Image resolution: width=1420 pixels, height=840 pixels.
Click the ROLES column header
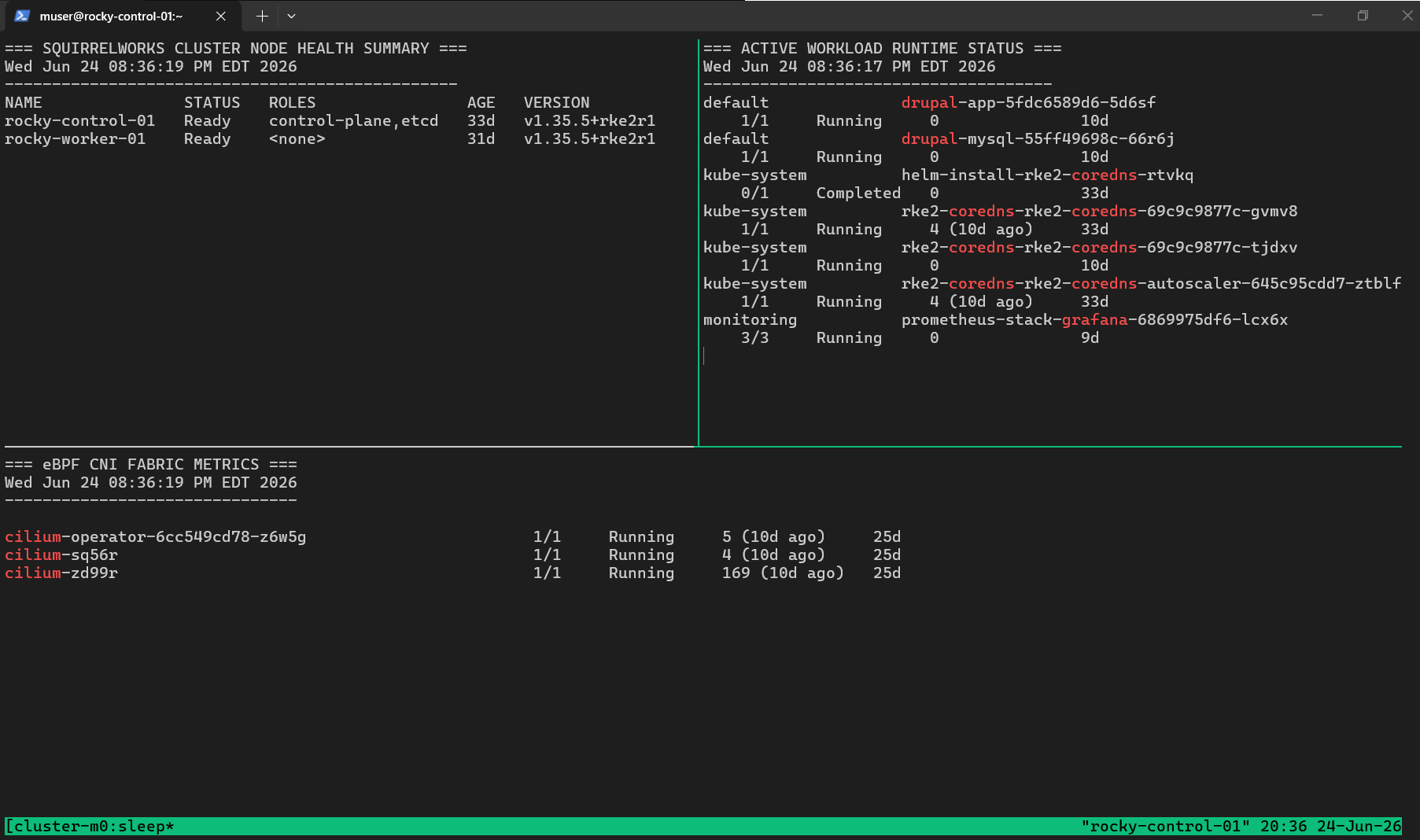tap(293, 103)
